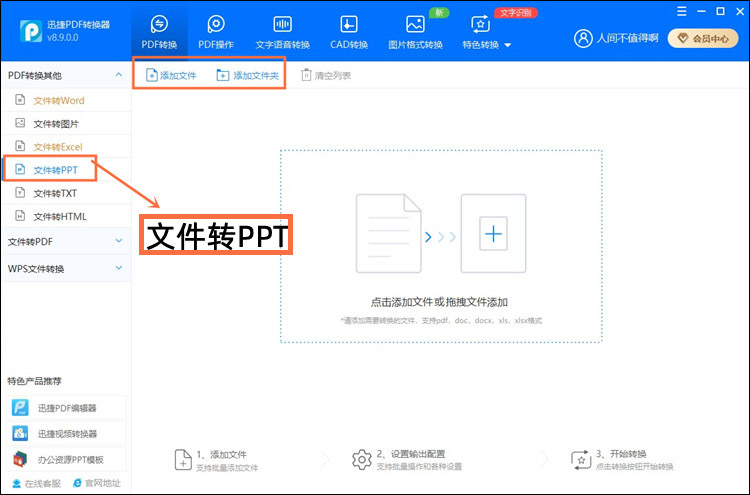This screenshot has height=495, width=750.
Task: Click the 在线客服 person icon
Action: click(x=17, y=484)
